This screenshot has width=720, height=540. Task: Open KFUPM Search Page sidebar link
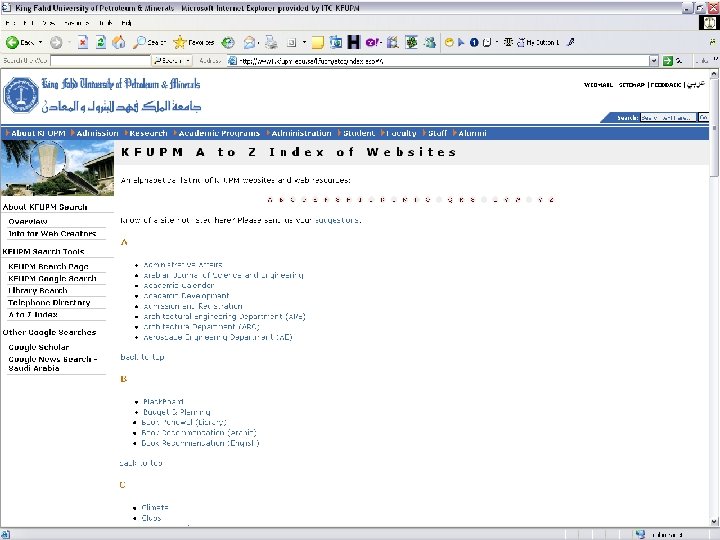click(48, 267)
